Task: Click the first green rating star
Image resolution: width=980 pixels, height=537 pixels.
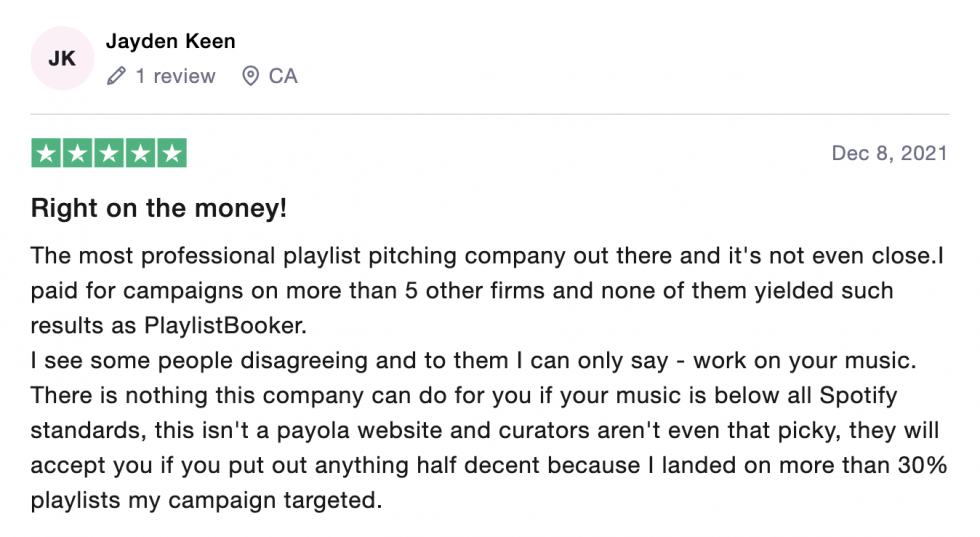Action: 46,153
